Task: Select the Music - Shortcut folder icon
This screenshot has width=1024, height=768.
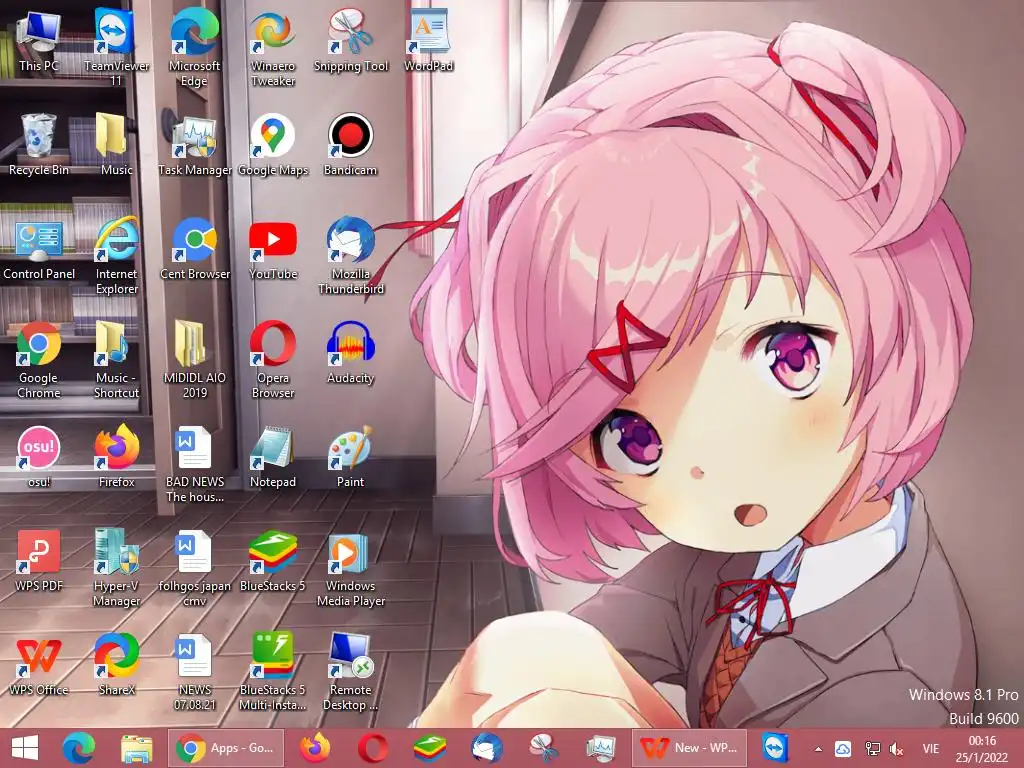Action: coord(116,359)
